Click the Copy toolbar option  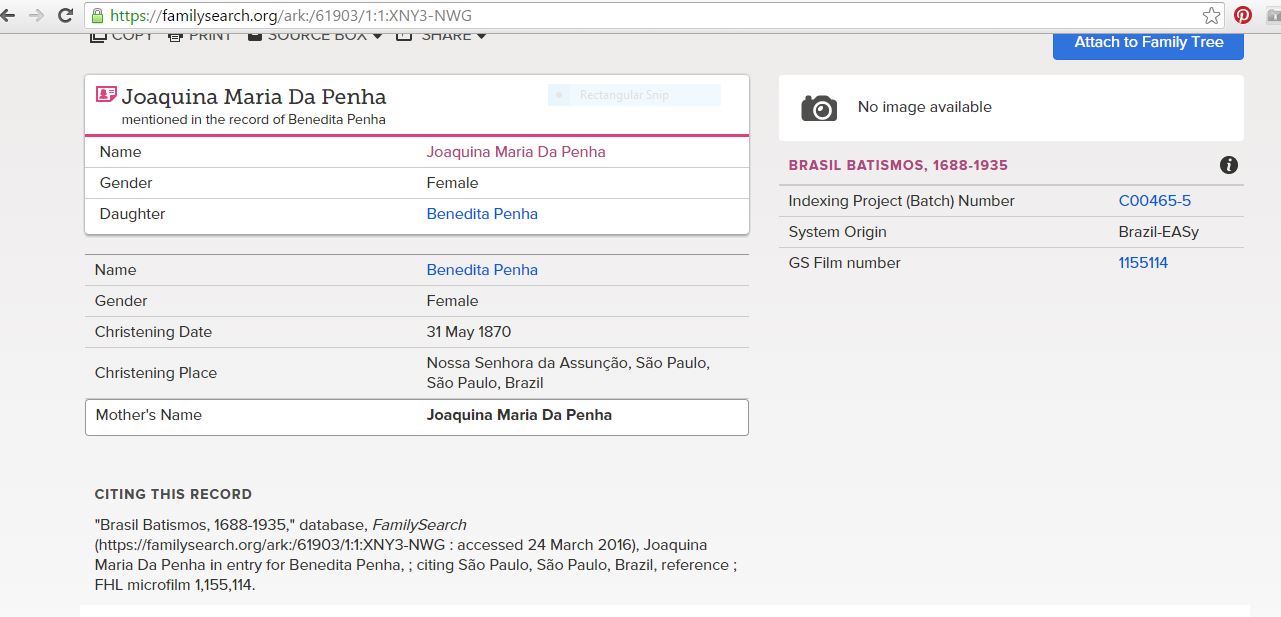pos(121,36)
